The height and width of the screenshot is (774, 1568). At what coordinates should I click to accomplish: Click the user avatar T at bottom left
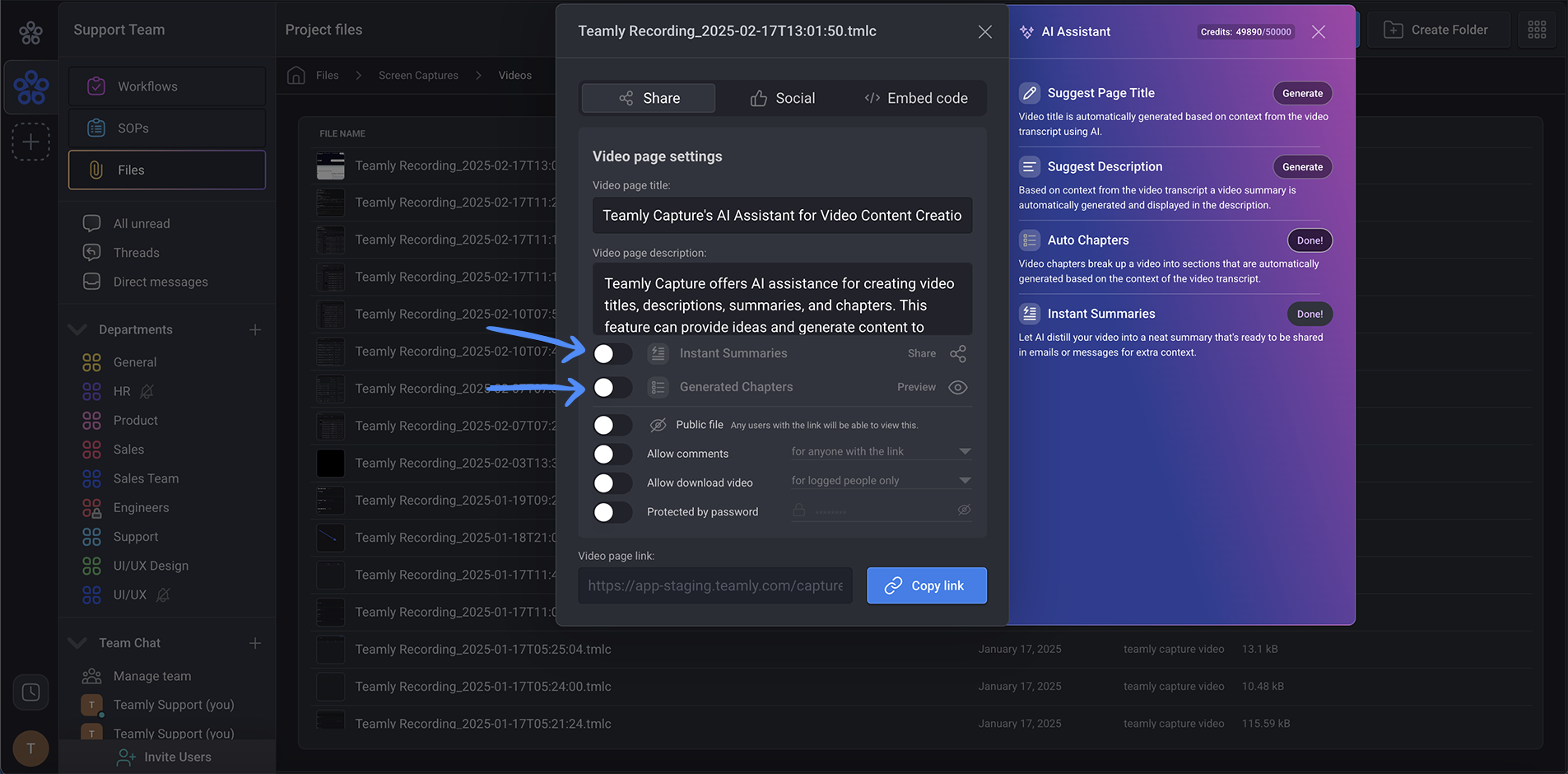30,748
